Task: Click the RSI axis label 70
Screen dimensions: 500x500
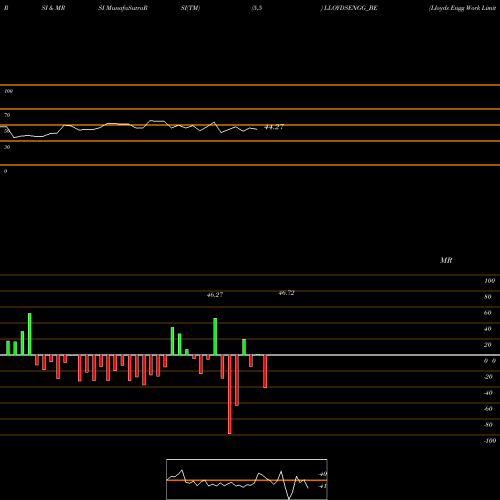Action: 7,115
